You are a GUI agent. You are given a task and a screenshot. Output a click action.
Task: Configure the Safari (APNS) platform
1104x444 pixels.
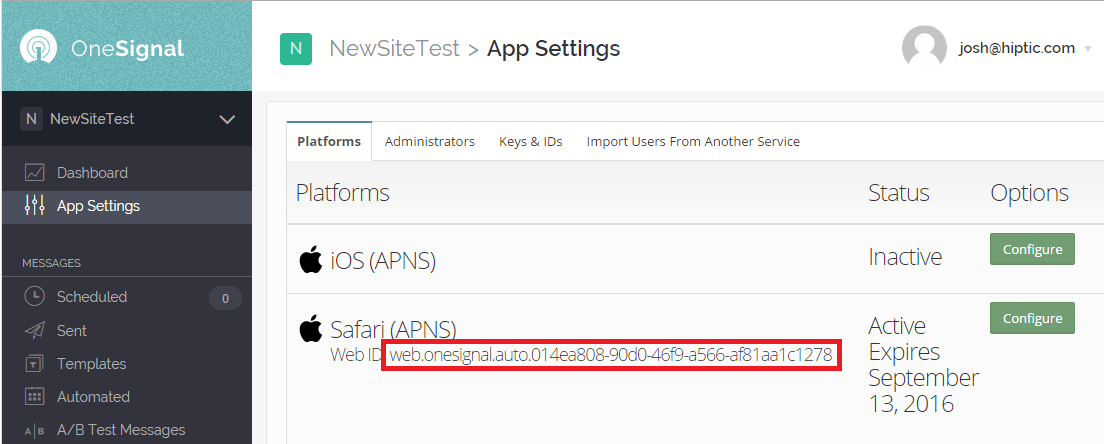pyautogui.click(x=1032, y=318)
